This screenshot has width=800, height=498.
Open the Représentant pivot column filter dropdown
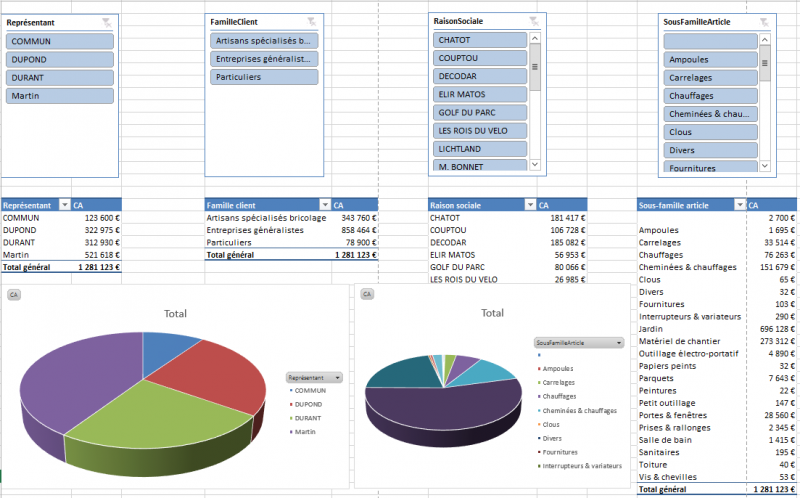64,205
